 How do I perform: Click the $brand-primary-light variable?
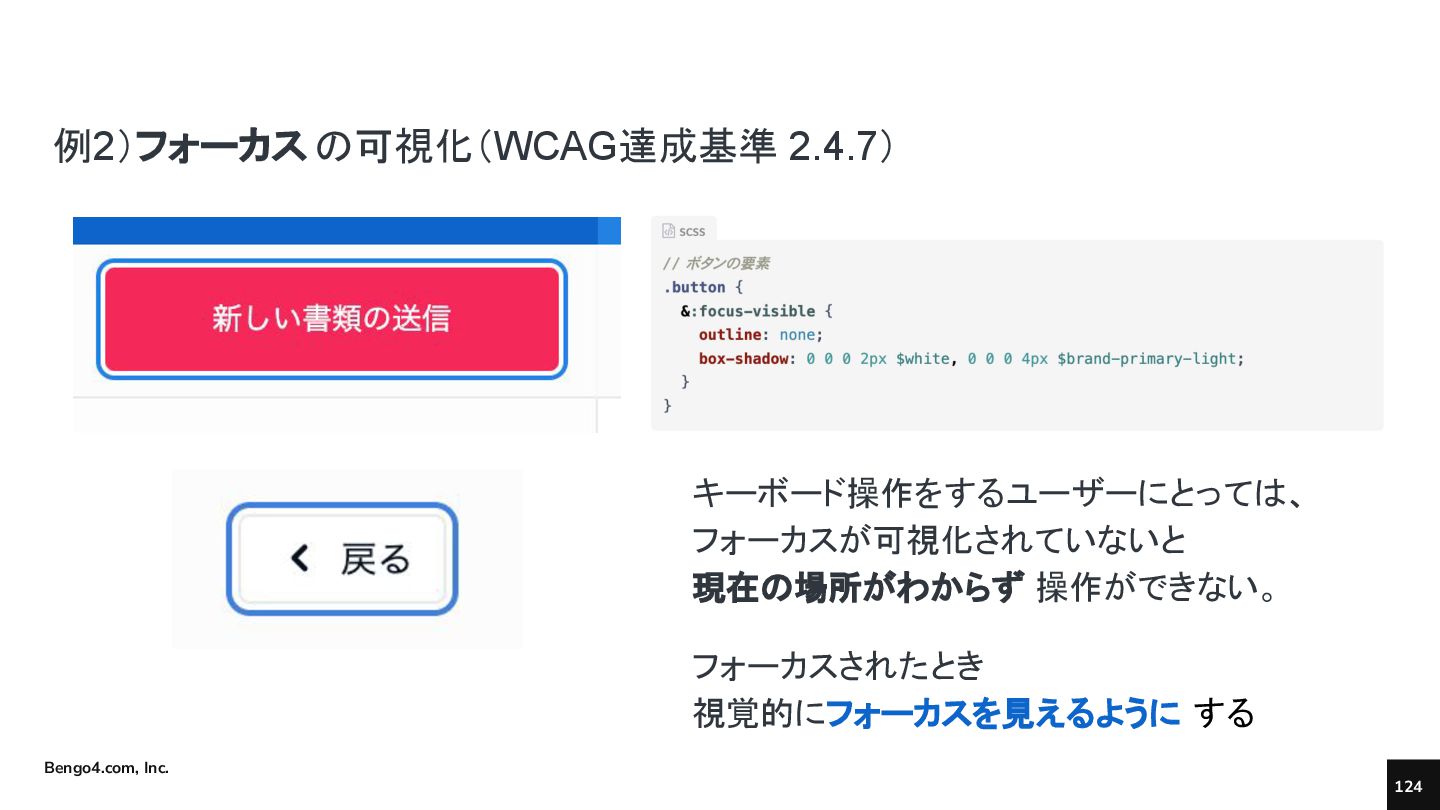(x=1147, y=358)
